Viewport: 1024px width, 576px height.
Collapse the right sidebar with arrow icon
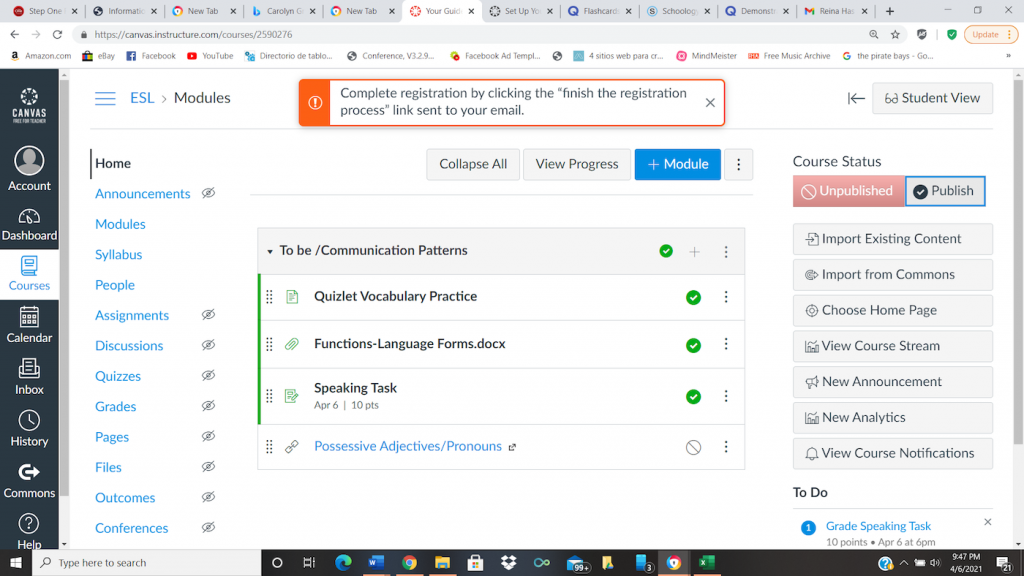click(x=855, y=98)
